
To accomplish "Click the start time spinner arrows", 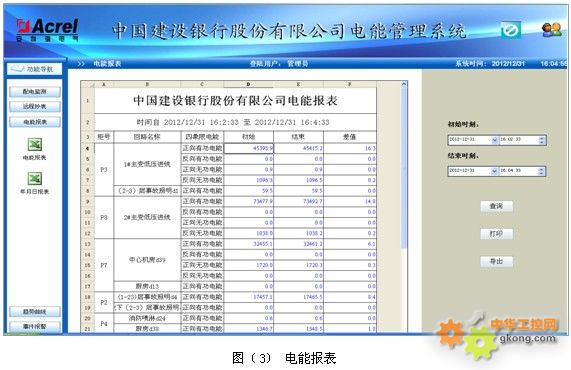I will click(542, 140).
